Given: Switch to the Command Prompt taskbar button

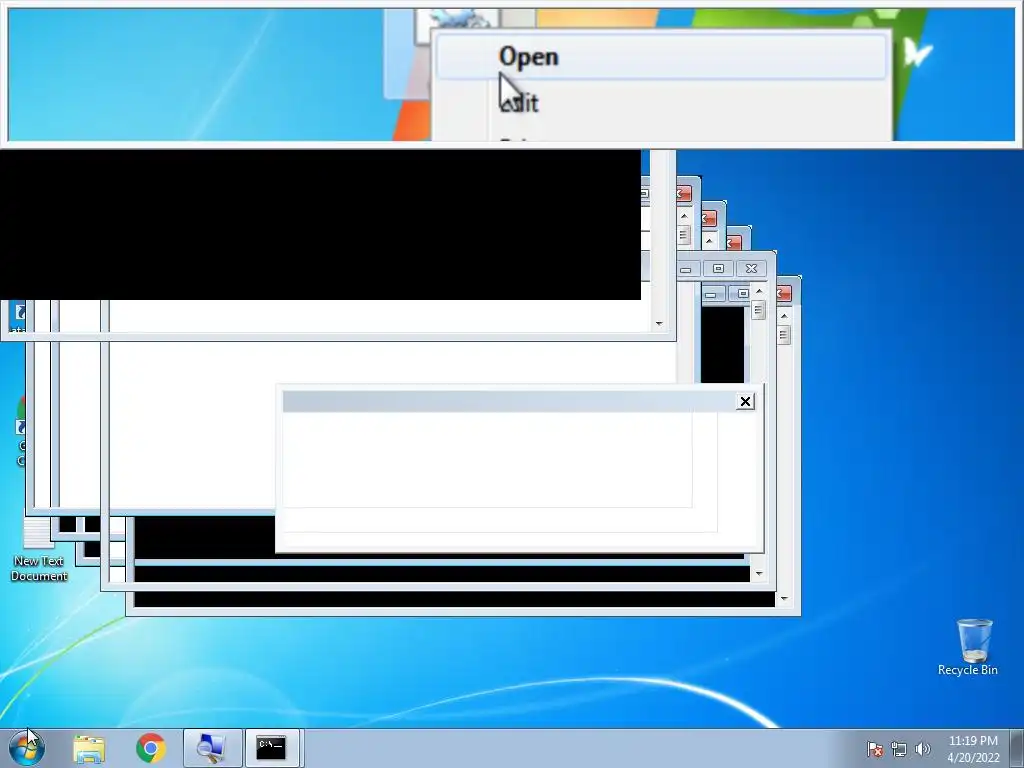Looking at the screenshot, I should click(x=272, y=748).
